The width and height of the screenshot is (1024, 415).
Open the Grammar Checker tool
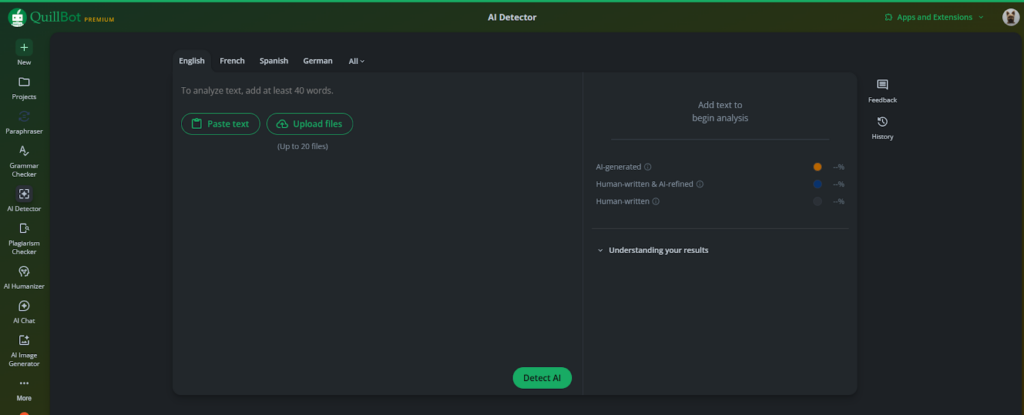tap(24, 151)
